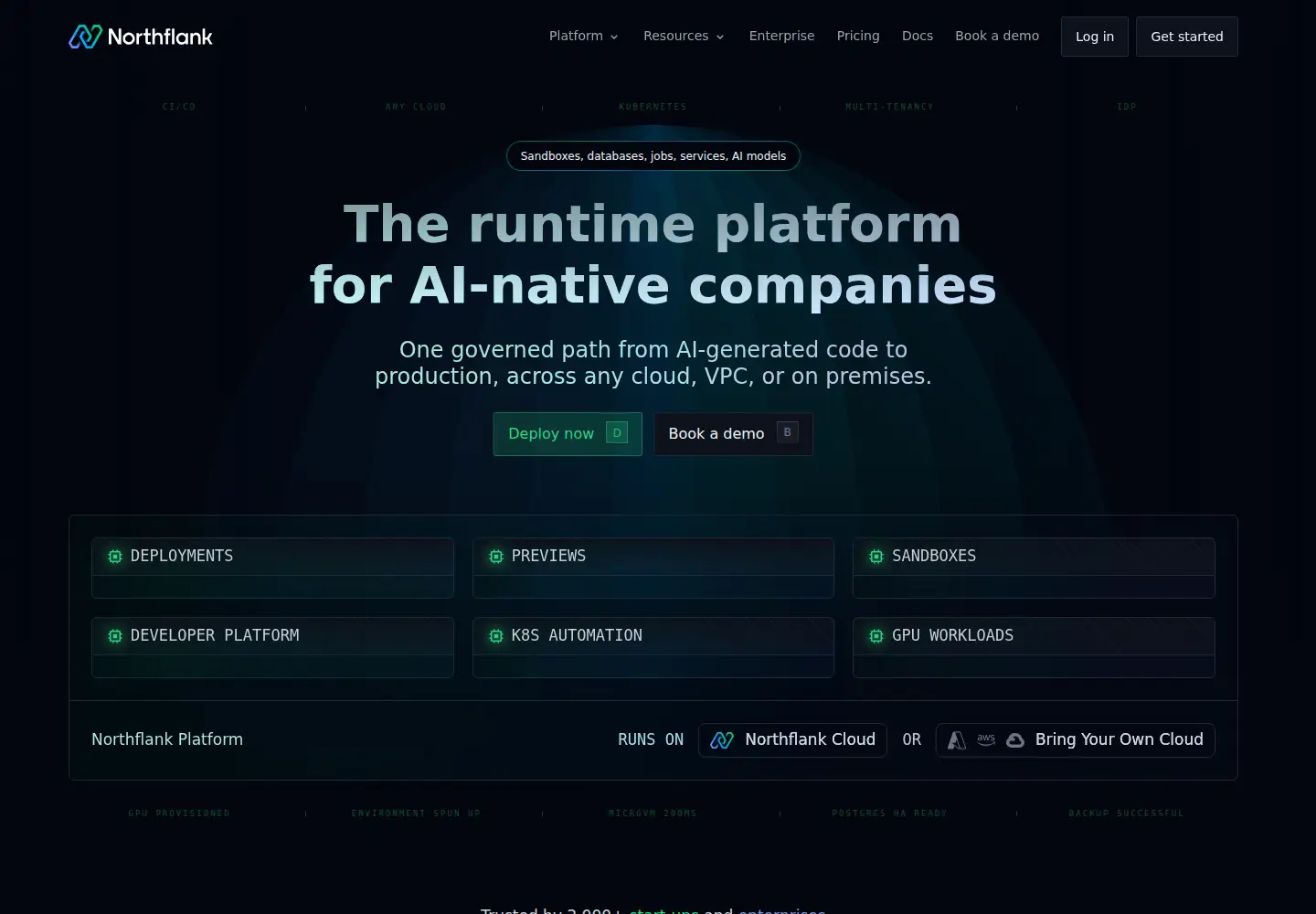
Task: Click the chip icon beside DEVELOPER PLATFORM
Action: 115,636
